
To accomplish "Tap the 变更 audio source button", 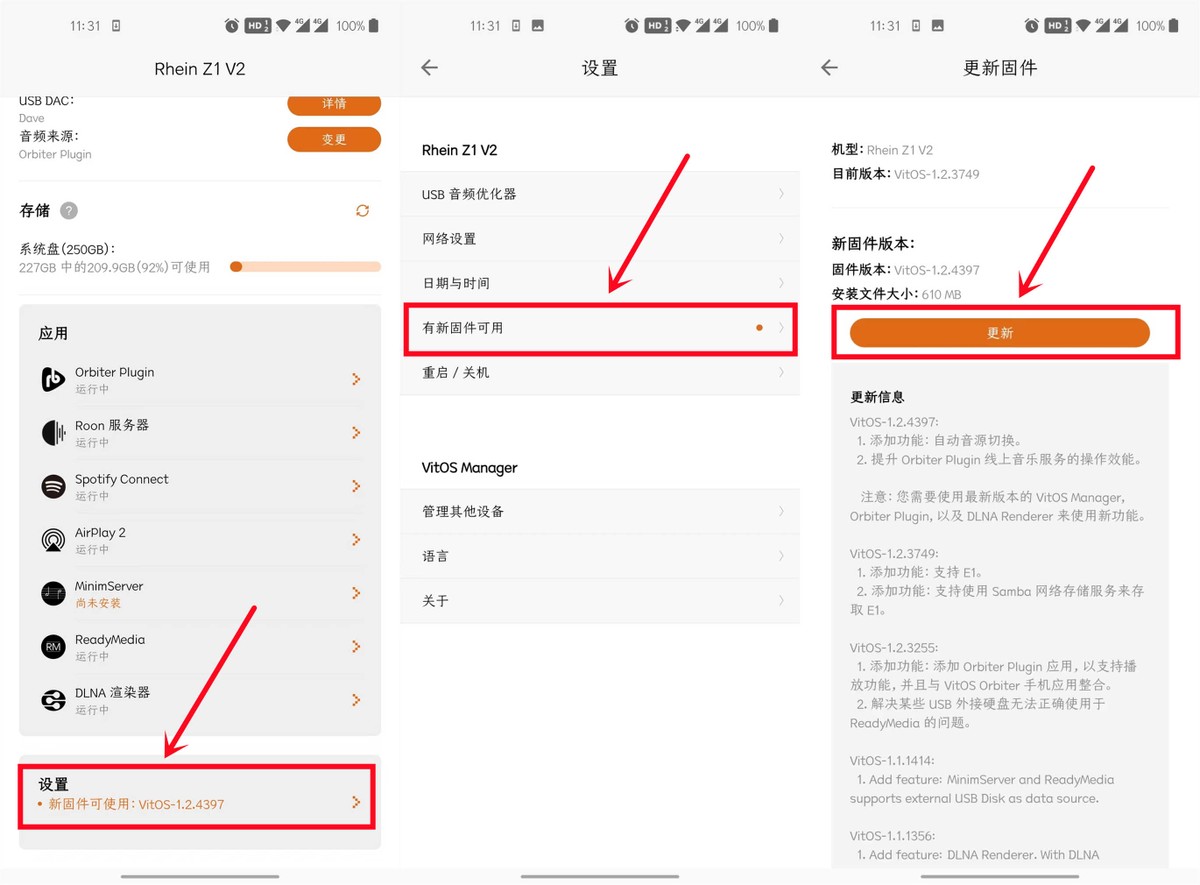I will (334, 140).
